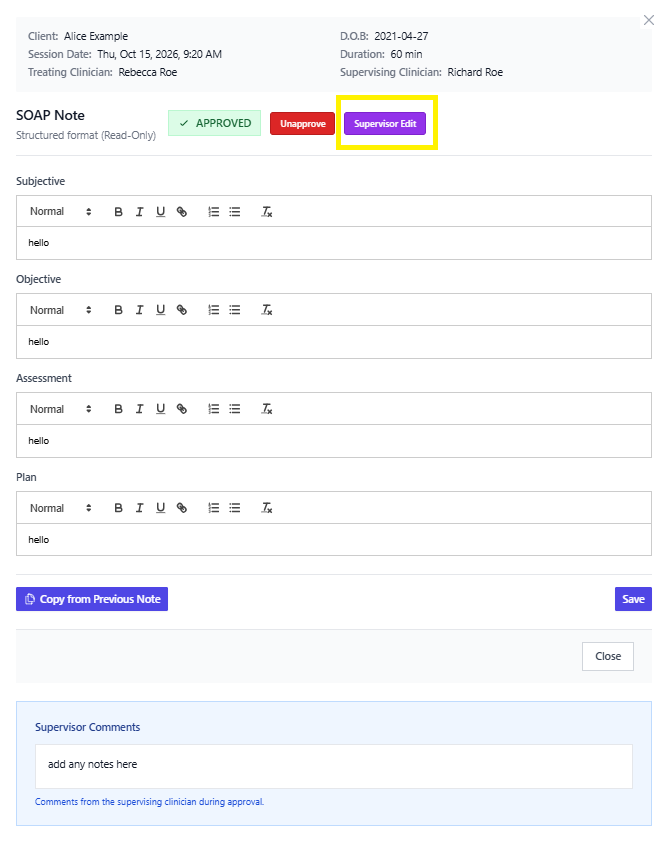Open the Normal style dropdown in Assessment
665x841 pixels.
click(x=61, y=409)
